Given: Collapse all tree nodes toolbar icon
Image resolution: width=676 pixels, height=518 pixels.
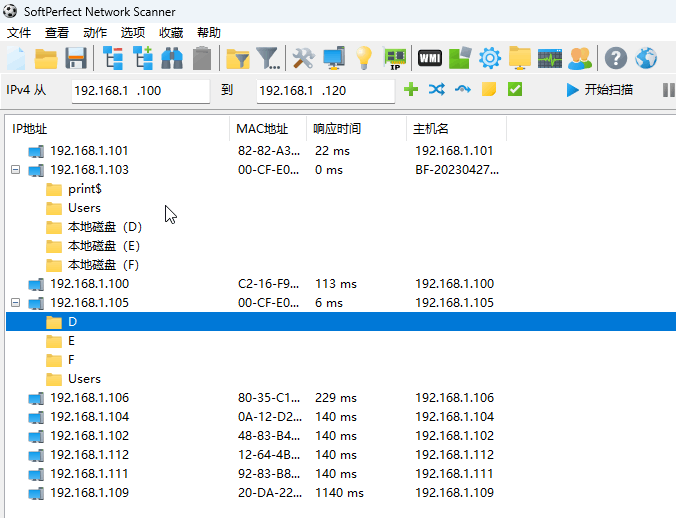Looking at the screenshot, I should click(x=113, y=58).
